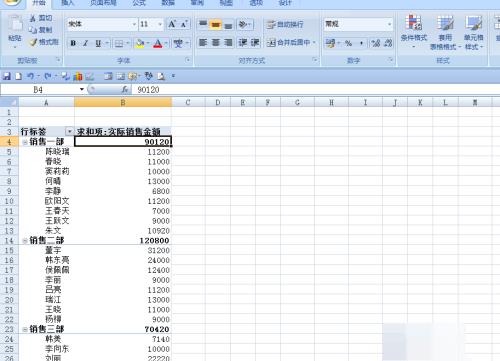Switch to the 选项 tab

[256, 3]
